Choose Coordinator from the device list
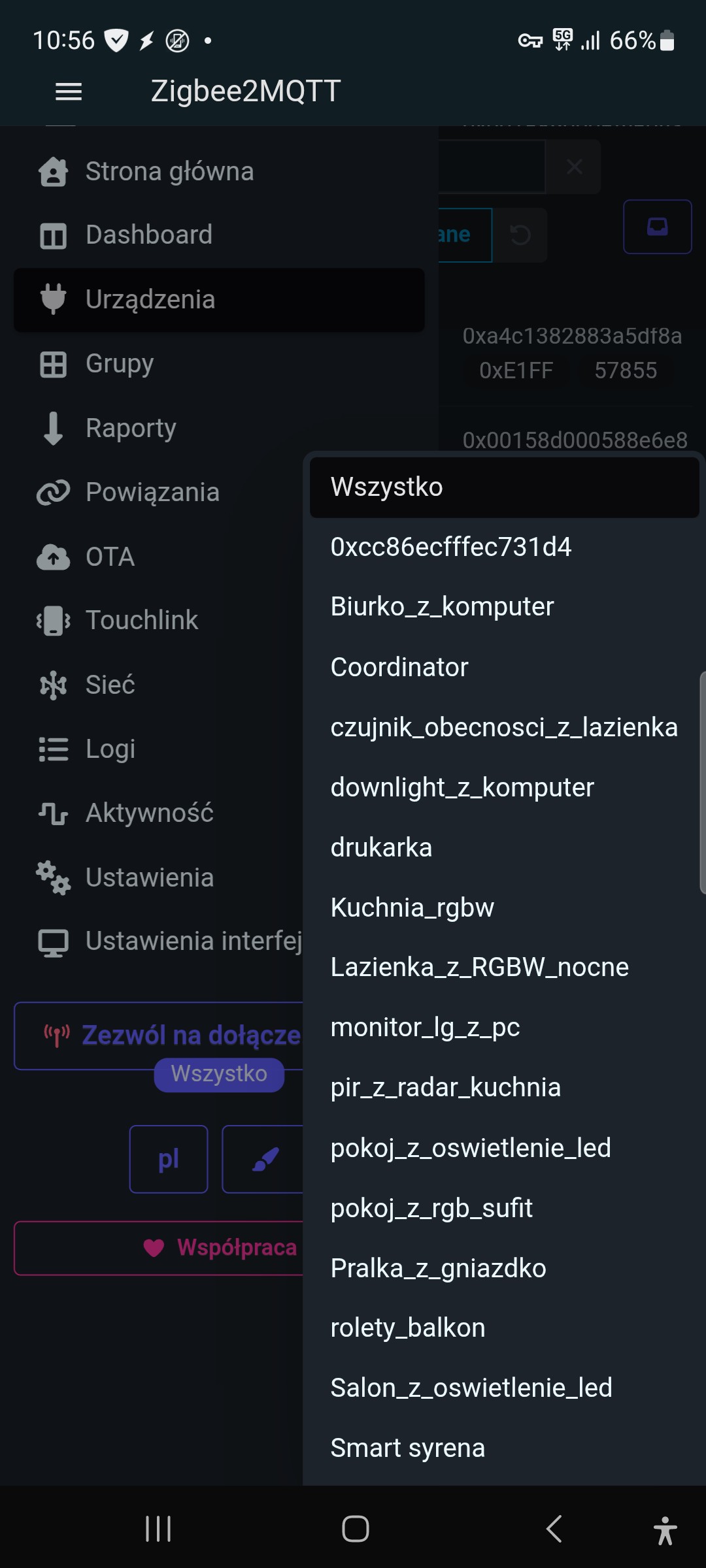 [x=399, y=667]
